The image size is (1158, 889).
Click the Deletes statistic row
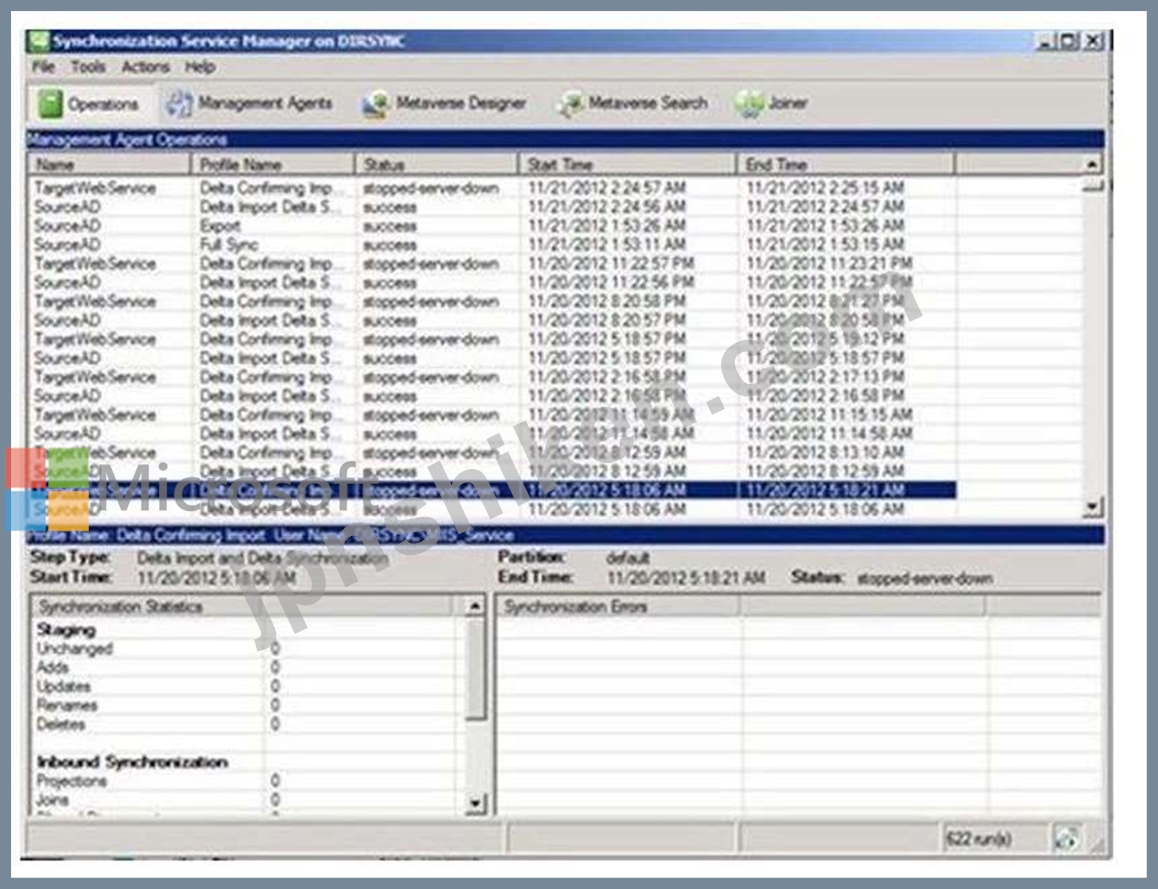(x=244, y=724)
